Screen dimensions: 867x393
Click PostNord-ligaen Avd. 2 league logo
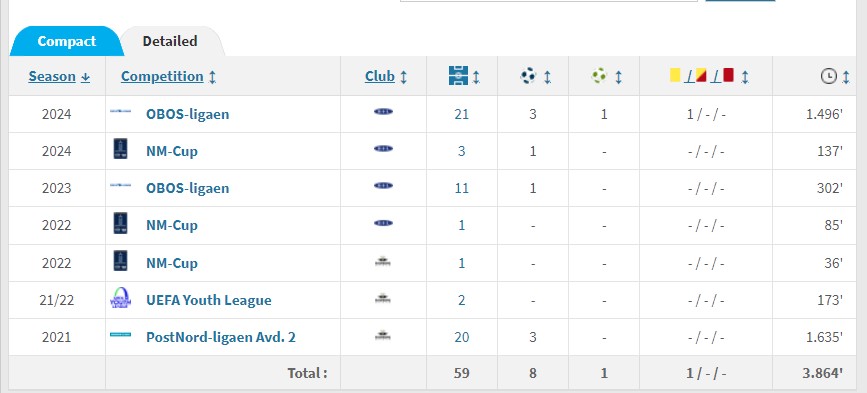pos(121,334)
